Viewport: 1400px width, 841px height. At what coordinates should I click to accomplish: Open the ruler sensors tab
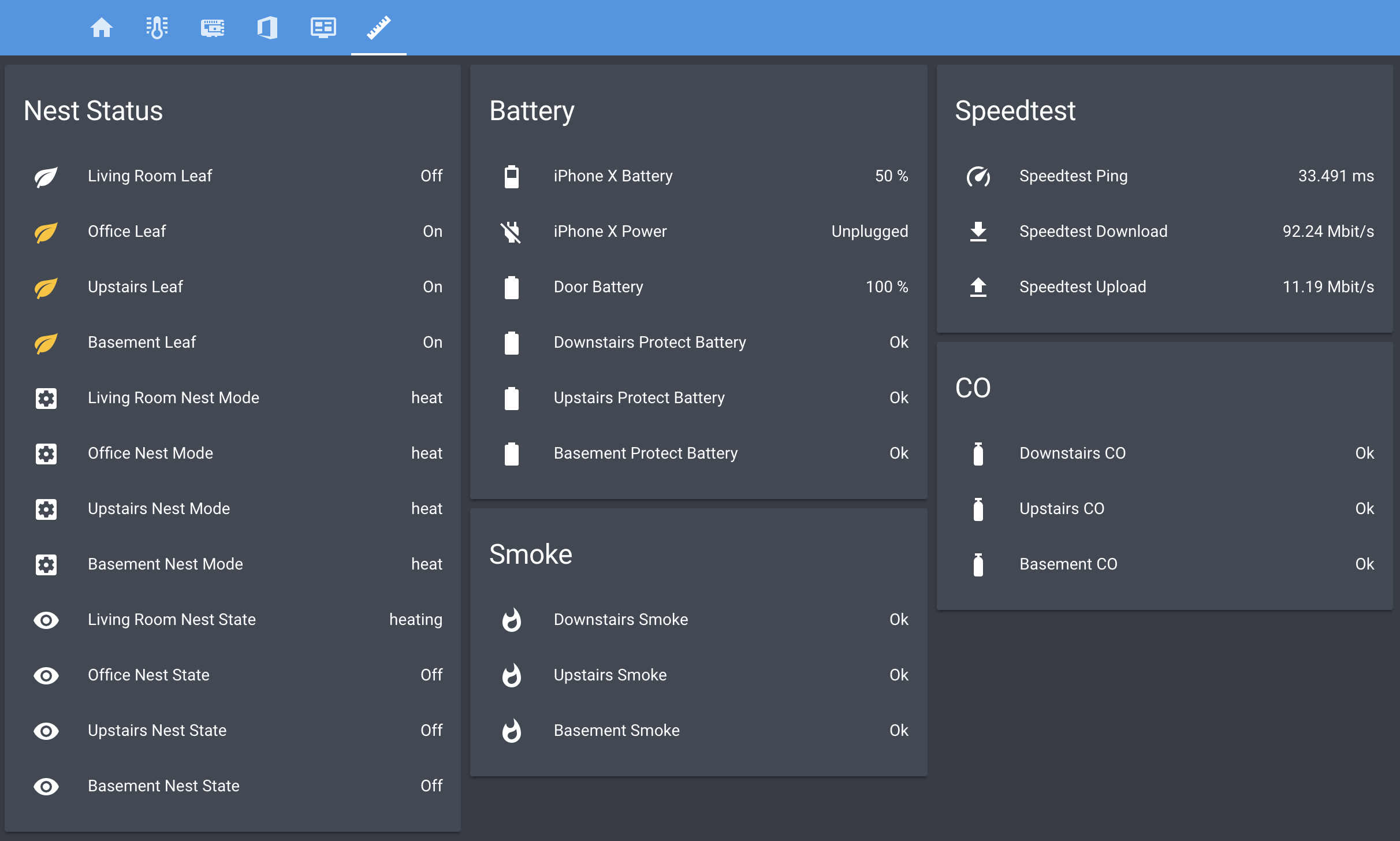coord(379,27)
